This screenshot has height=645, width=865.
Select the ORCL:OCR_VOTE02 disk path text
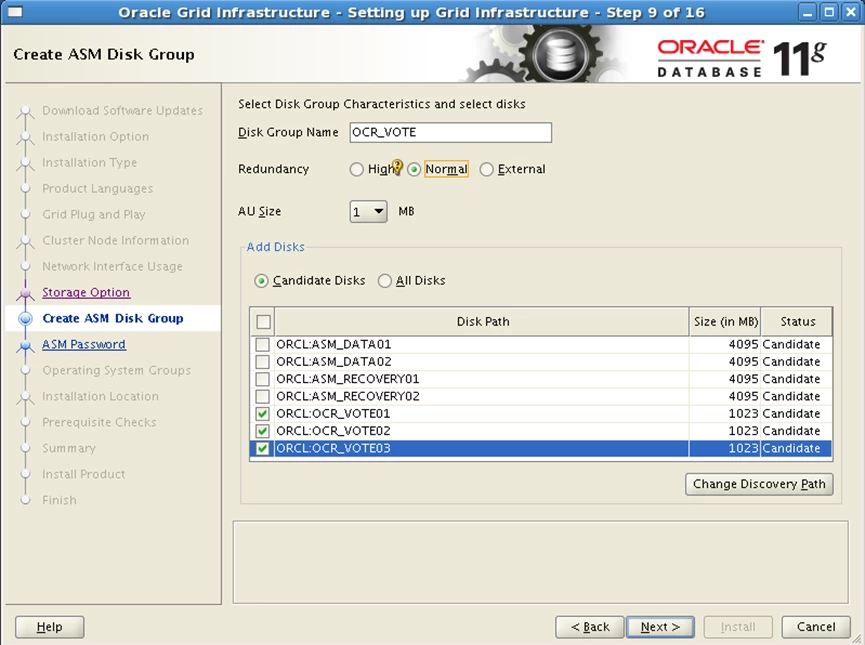pyautogui.click(x=333, y=431)
